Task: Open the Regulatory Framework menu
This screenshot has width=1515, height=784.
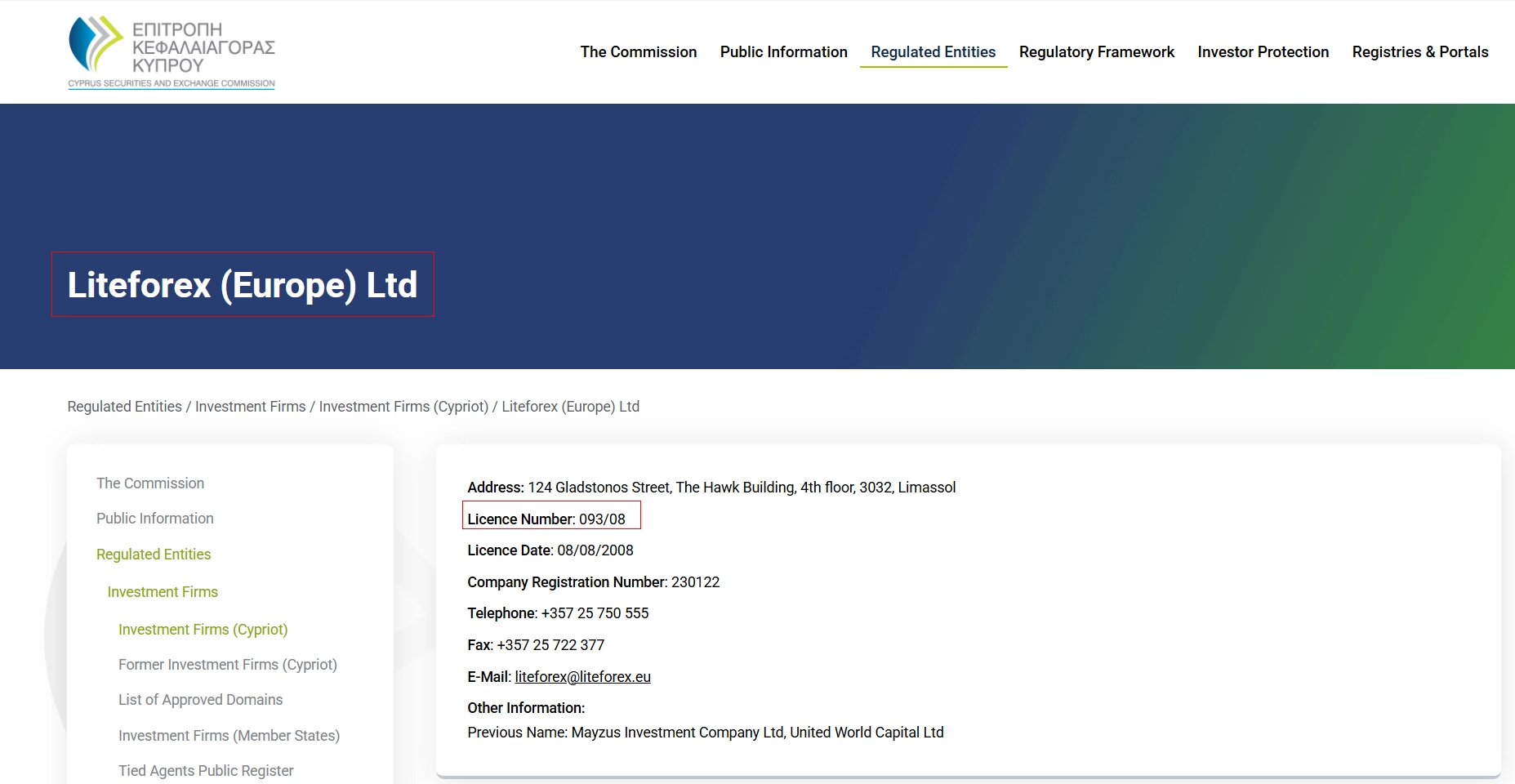Action: pos(1097,52)
